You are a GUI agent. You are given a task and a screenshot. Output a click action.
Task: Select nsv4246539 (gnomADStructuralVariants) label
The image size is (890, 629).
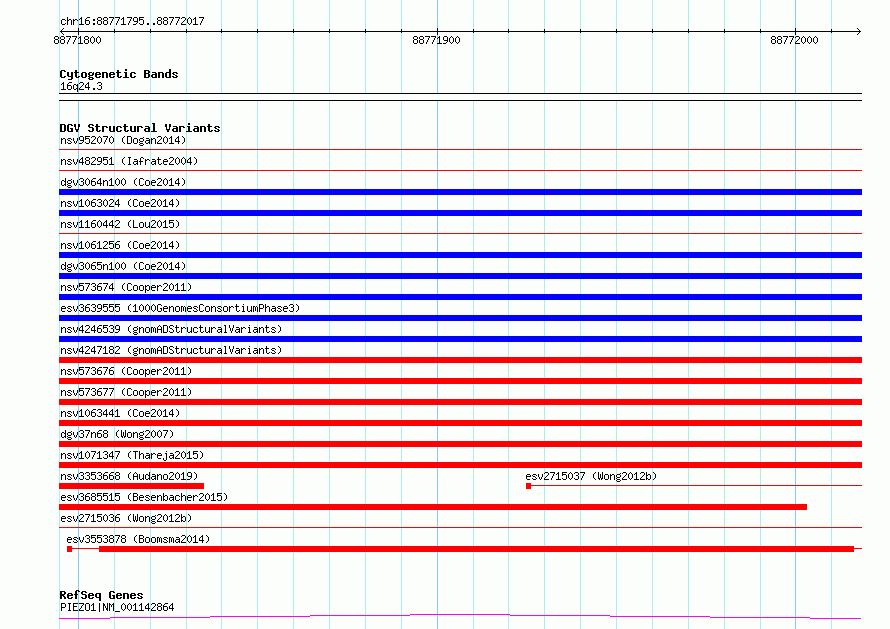click(x=171, y=329)
